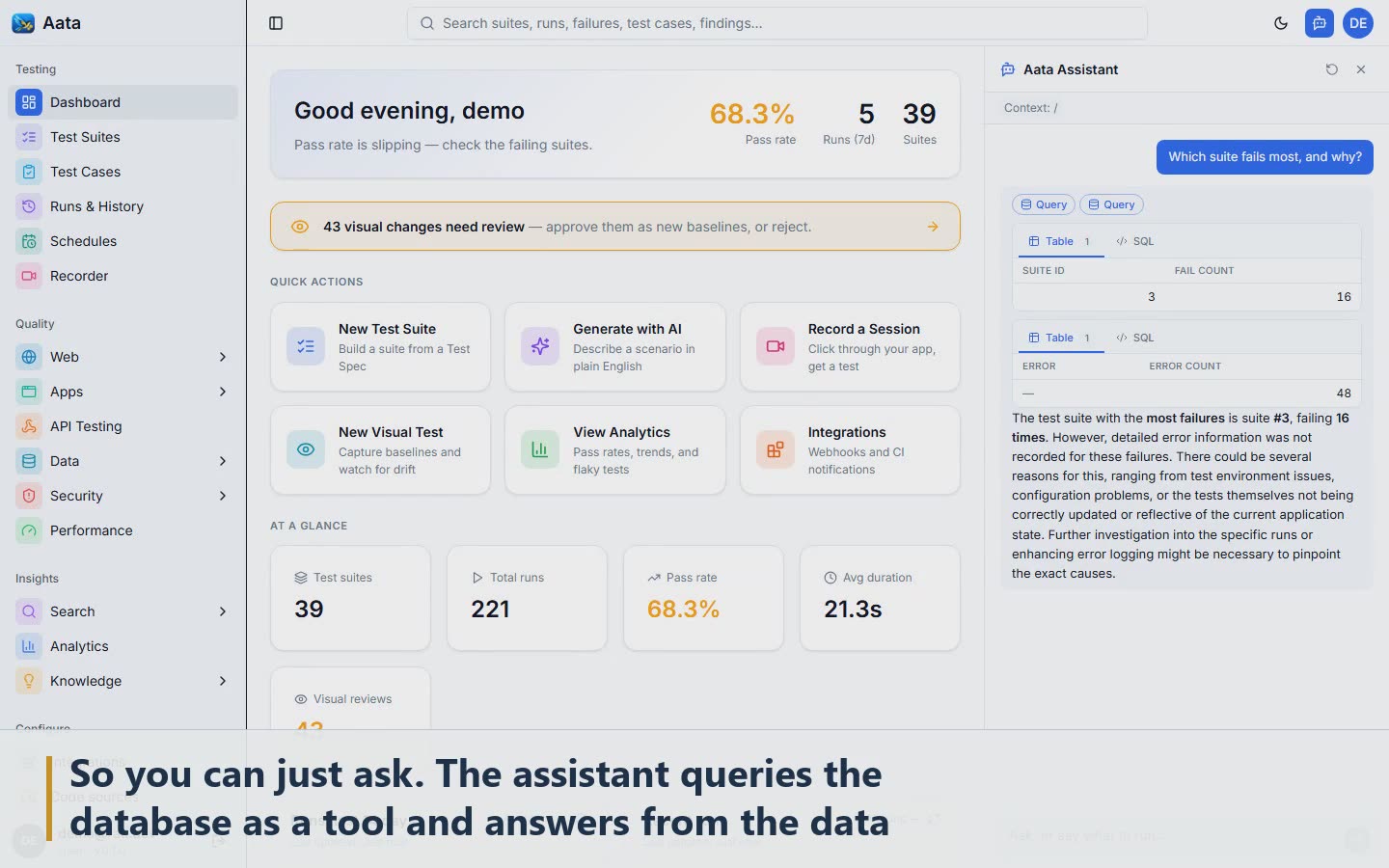Click the error count value 48
The height and width of the screenshot is (868, 1389).
pyautogui.click(x=1344, y=393)
